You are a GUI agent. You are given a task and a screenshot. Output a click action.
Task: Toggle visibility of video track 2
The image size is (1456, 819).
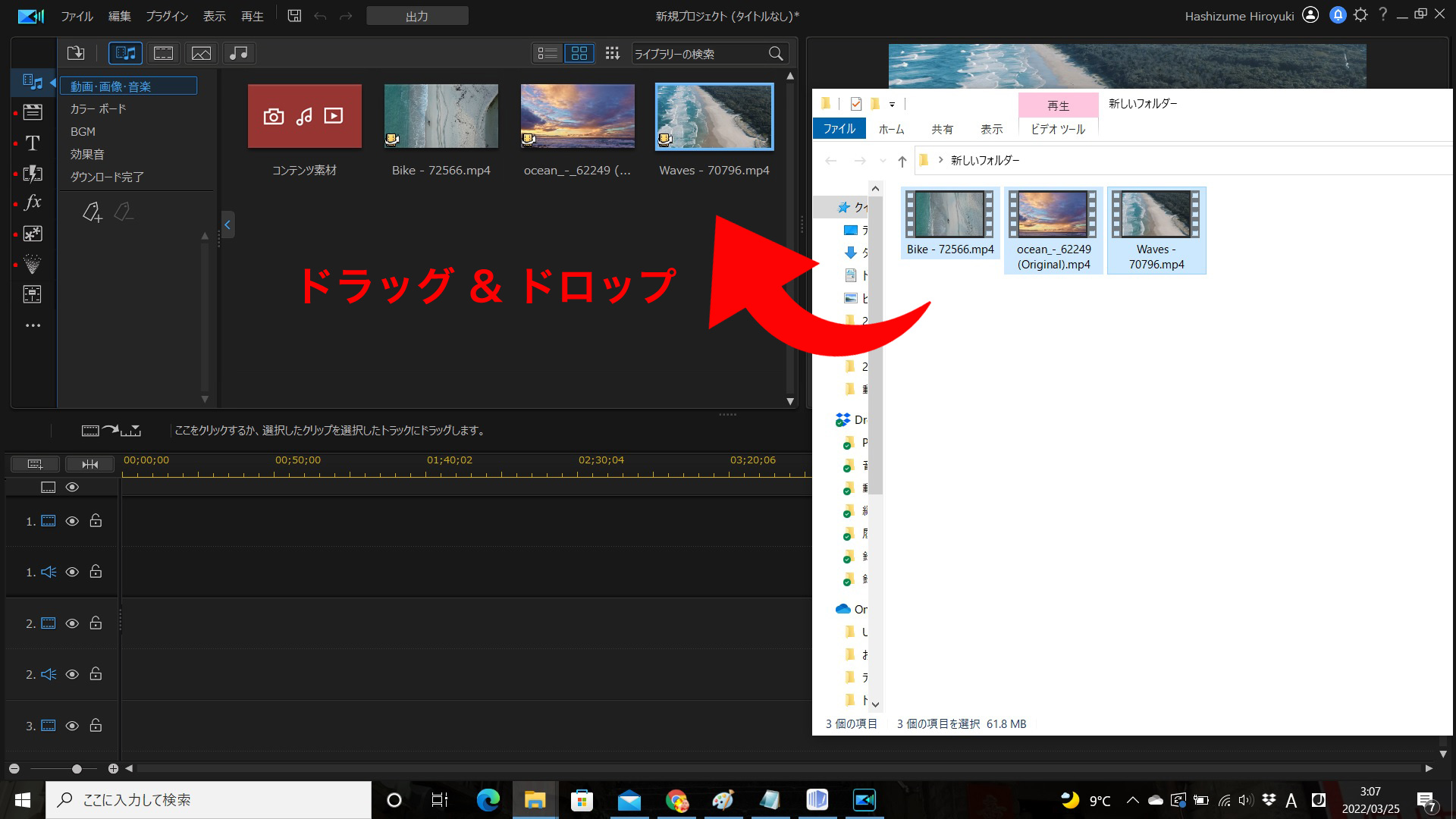click(72, 623)
